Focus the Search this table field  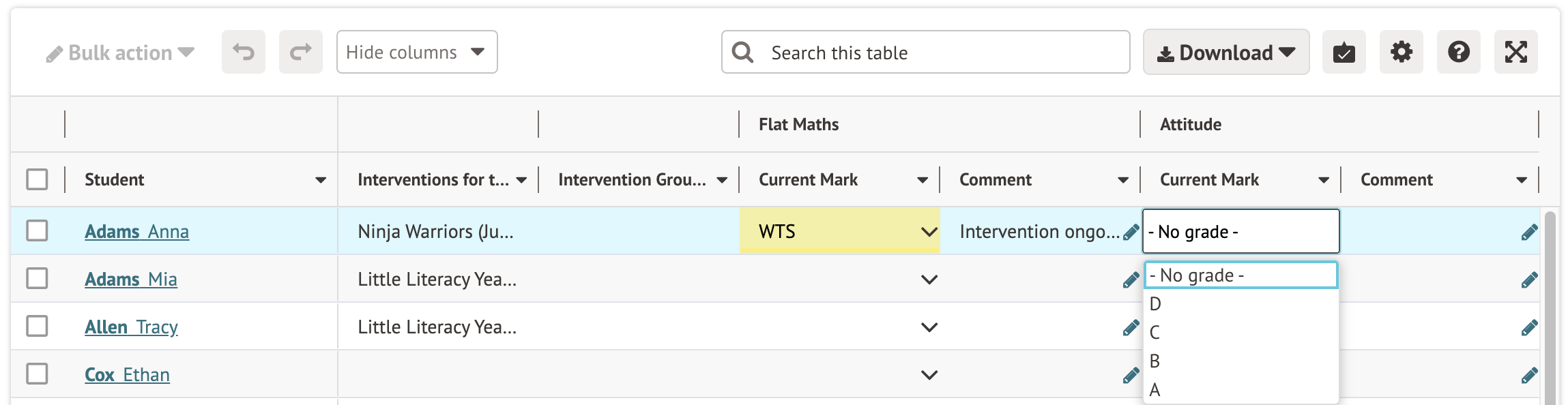pyautogui.click(x=942, y=52)
